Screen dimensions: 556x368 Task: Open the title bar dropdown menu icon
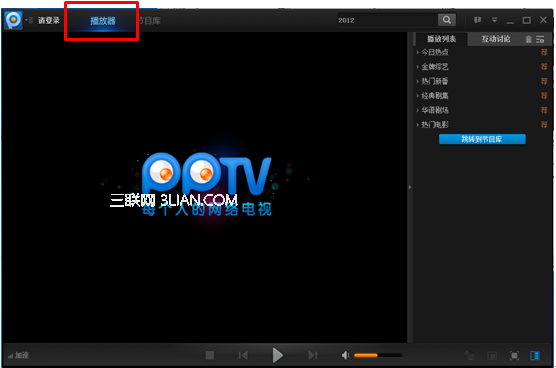tap(494, 20)
